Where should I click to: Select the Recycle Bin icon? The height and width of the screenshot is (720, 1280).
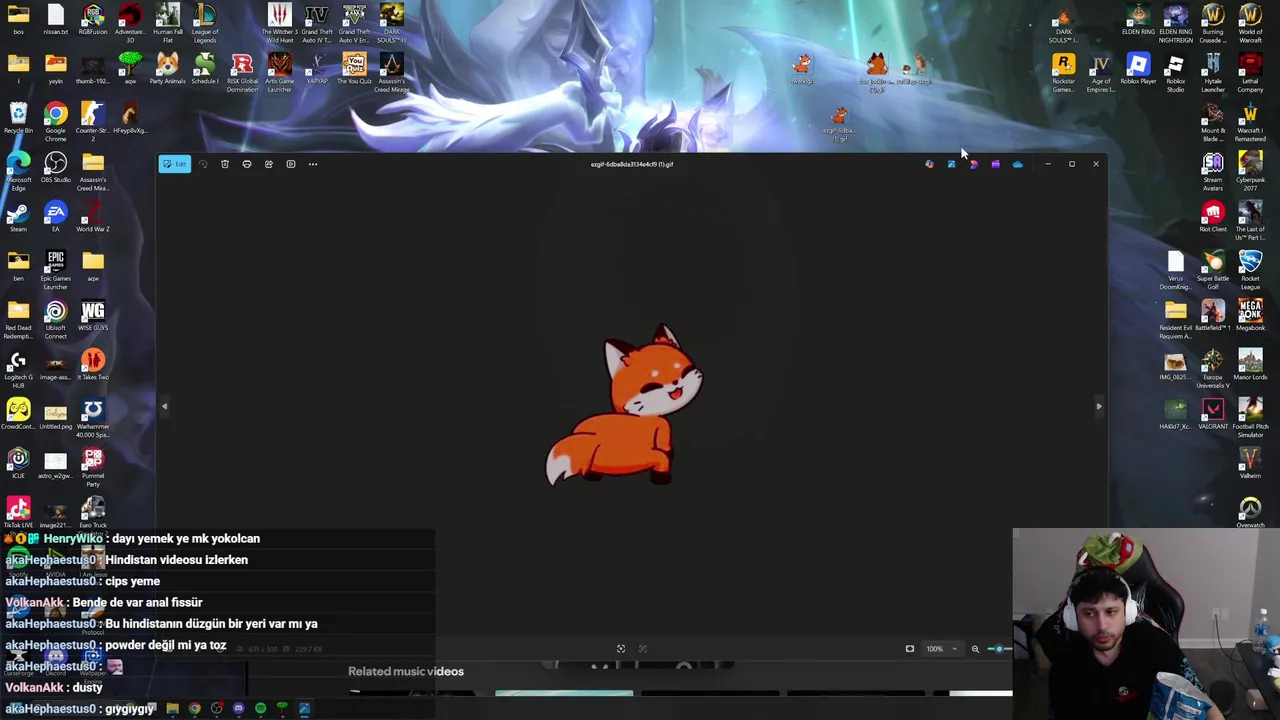(x=18, y=118)
